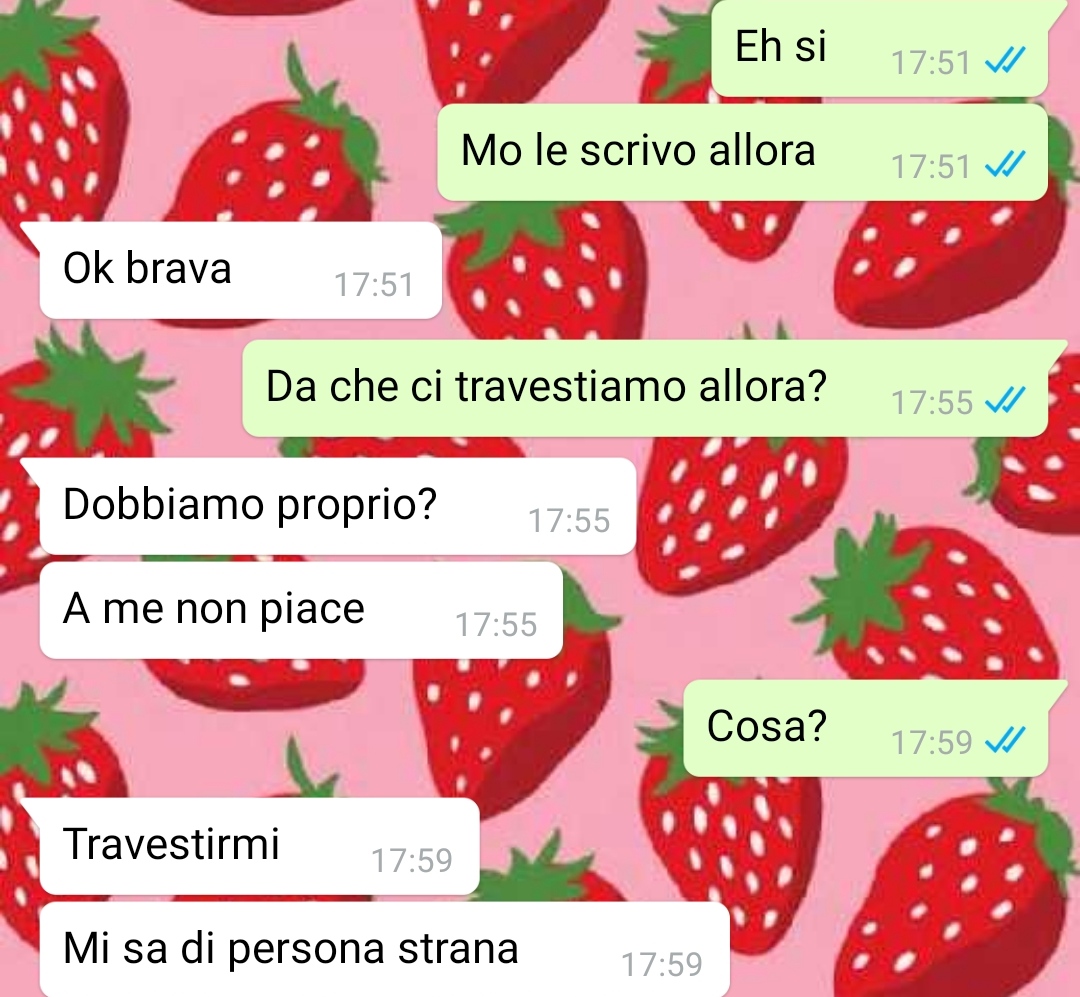1080x997 pixels.
Task: Tap the 'Ok brava' received message
Action: [x=240, y=270]
